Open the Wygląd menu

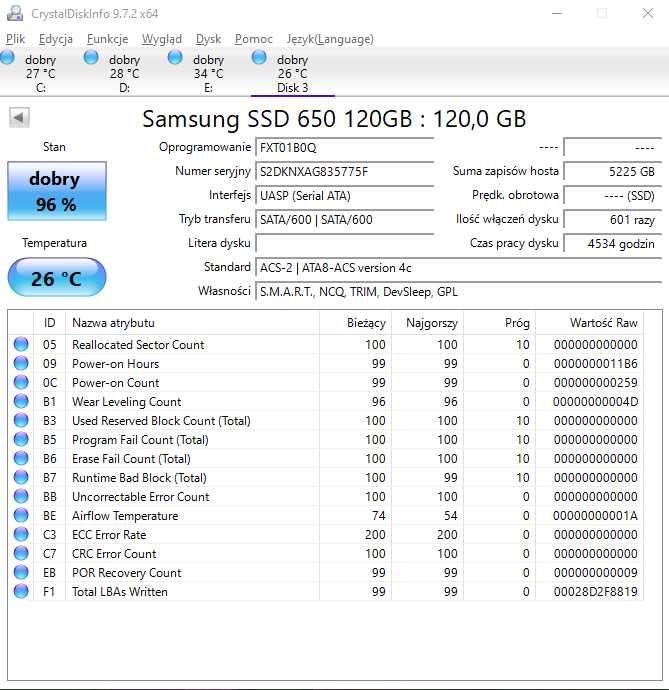(162, 39)
